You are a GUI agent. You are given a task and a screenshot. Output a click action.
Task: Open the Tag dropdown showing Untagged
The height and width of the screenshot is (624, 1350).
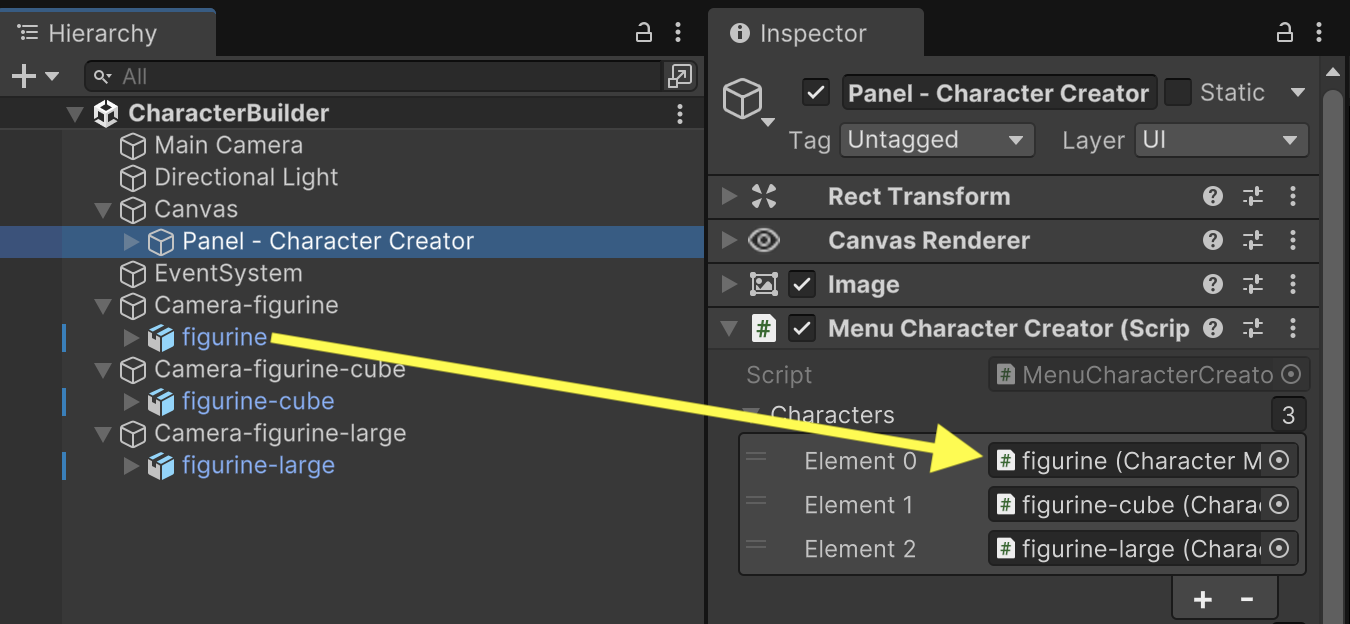pos(936,140)
